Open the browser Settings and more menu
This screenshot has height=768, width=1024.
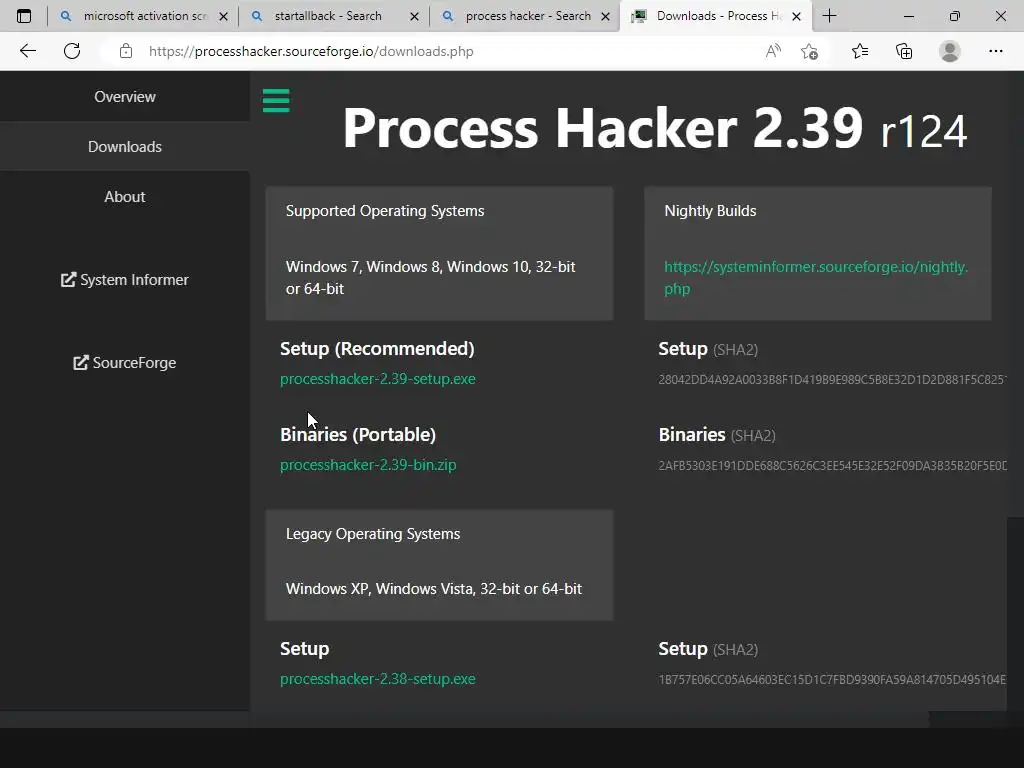click(995, 51)
